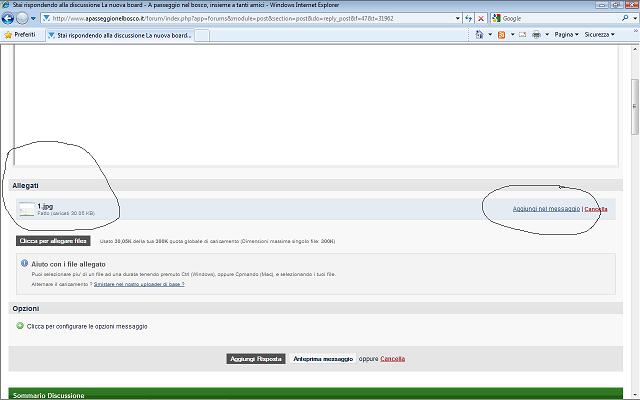The width and height of the screenshot is (640, 400).
Task: Open a new blank browser tab
Action: click(x=201, y=35)
